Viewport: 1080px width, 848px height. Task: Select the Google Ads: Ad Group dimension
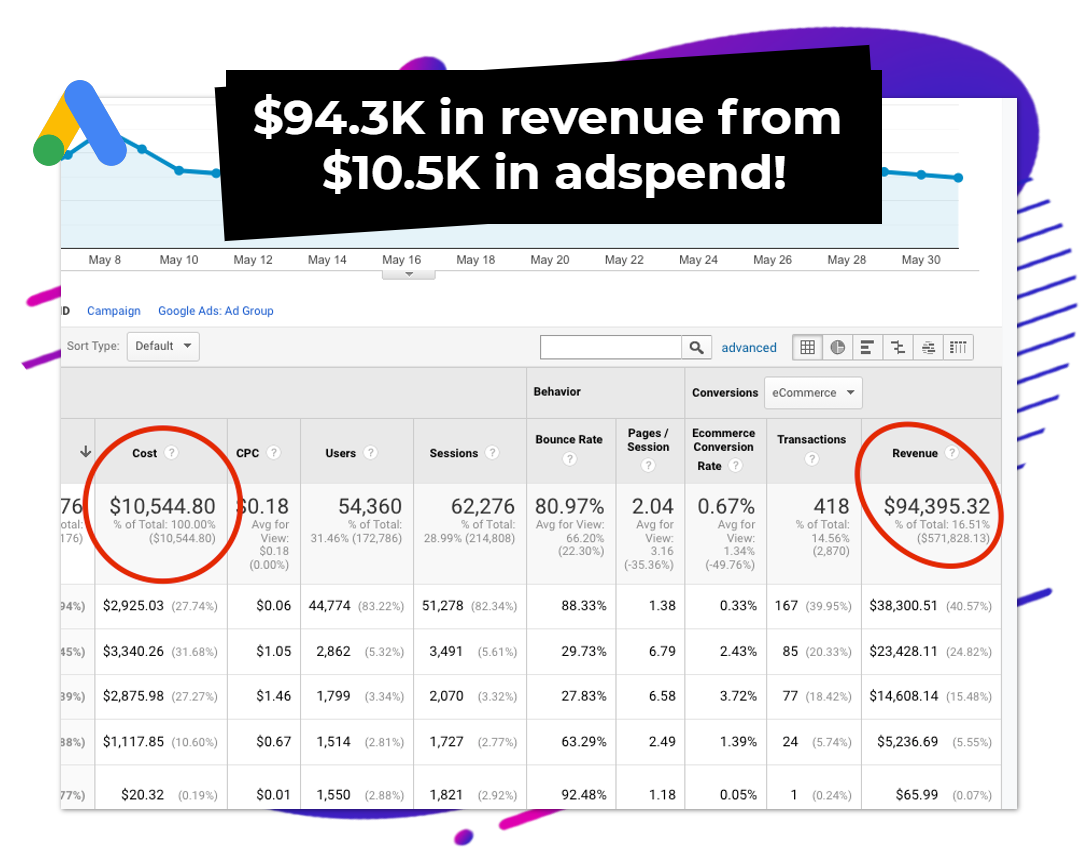tap(215, 311)
